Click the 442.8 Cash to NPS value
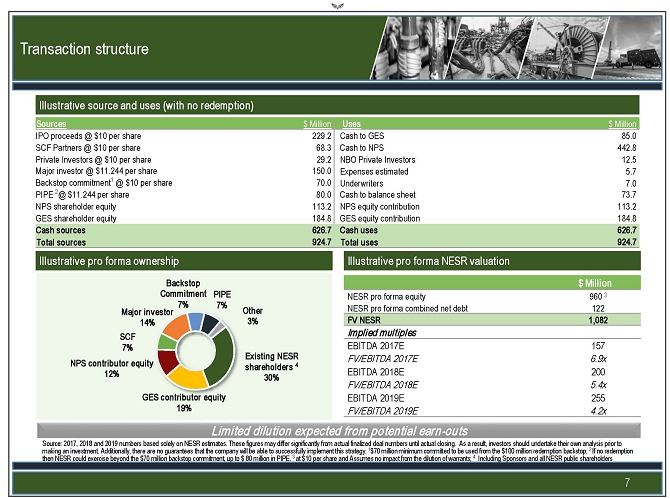 click(x=626, y=148)
